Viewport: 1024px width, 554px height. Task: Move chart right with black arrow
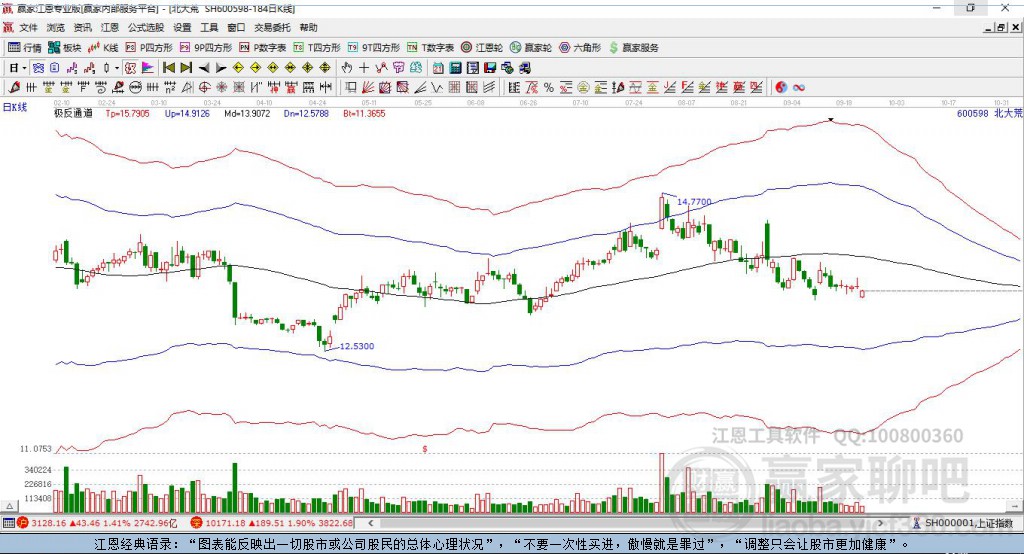pyautogui.click(x=221, y=68)
